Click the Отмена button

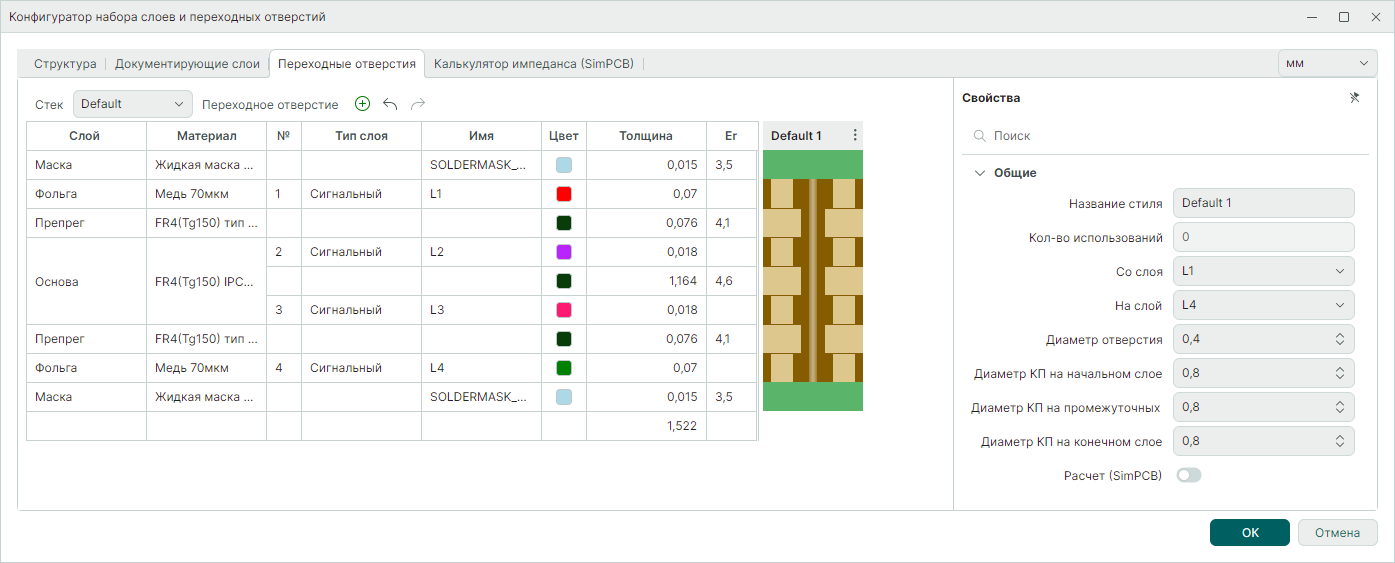1337,533
